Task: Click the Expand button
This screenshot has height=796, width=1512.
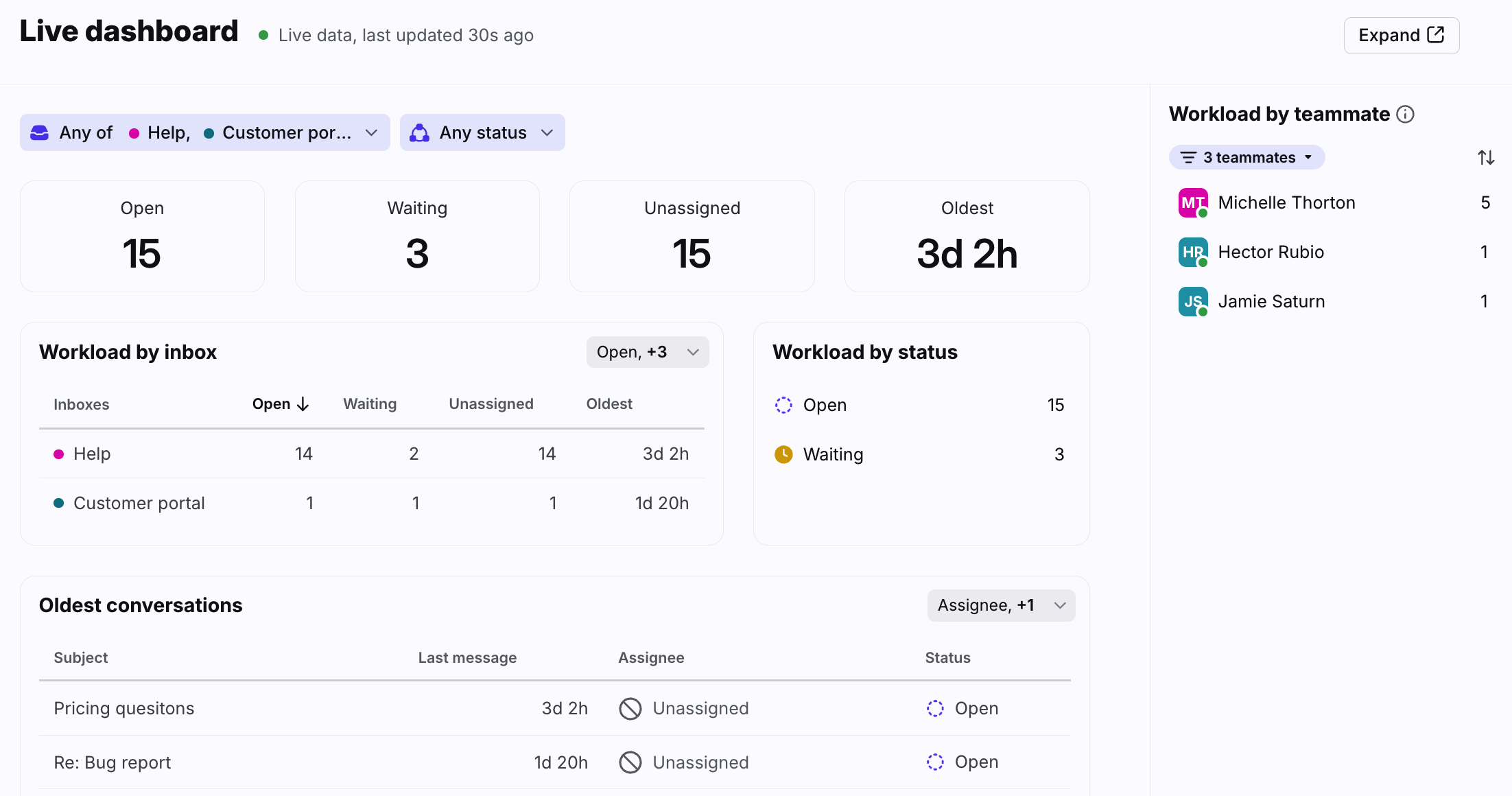Action: click(x=1401, y=36)
